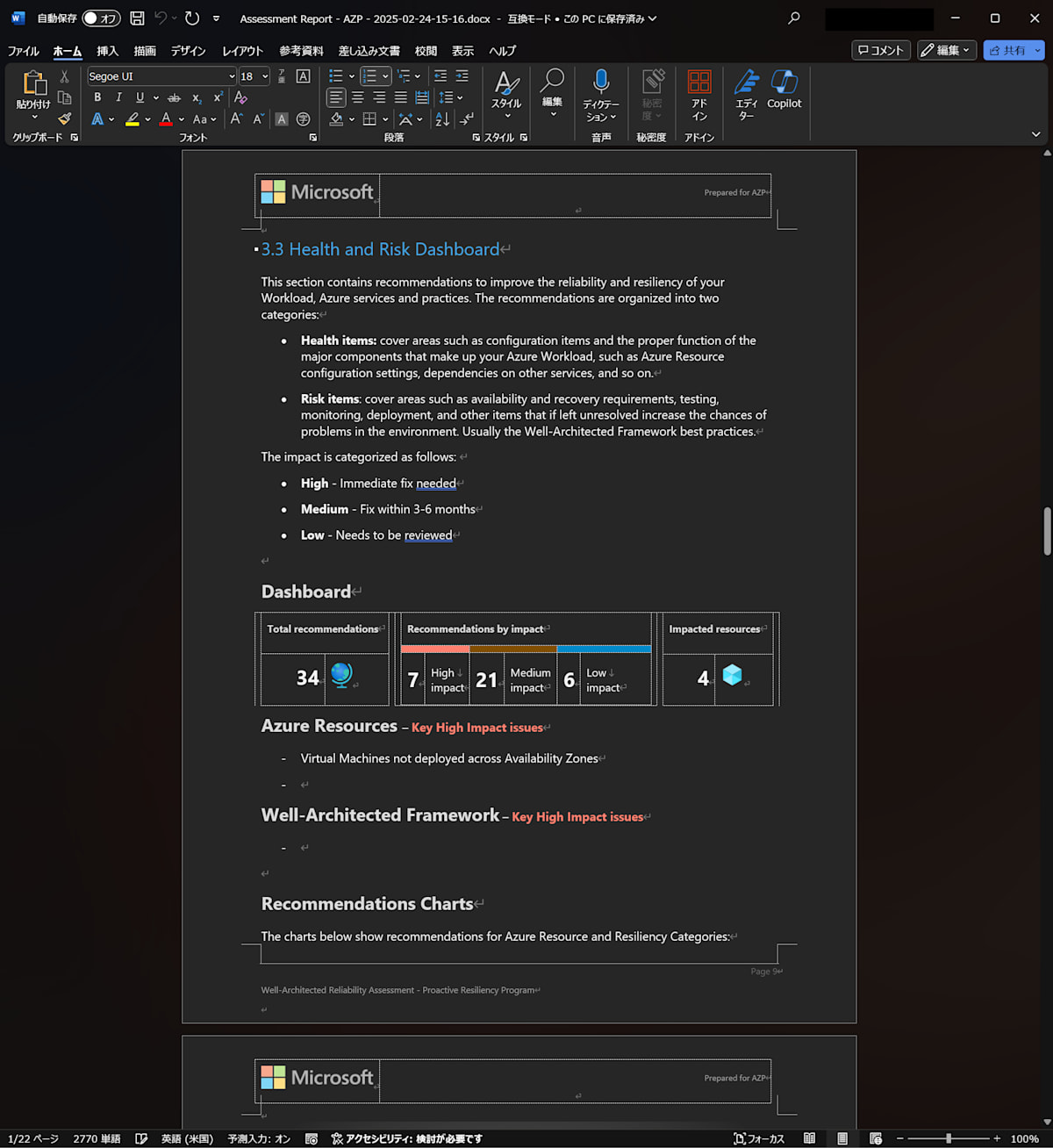Click the vertical scrollbar thumb
1053x1148 pixels.
click(1047, 531)
